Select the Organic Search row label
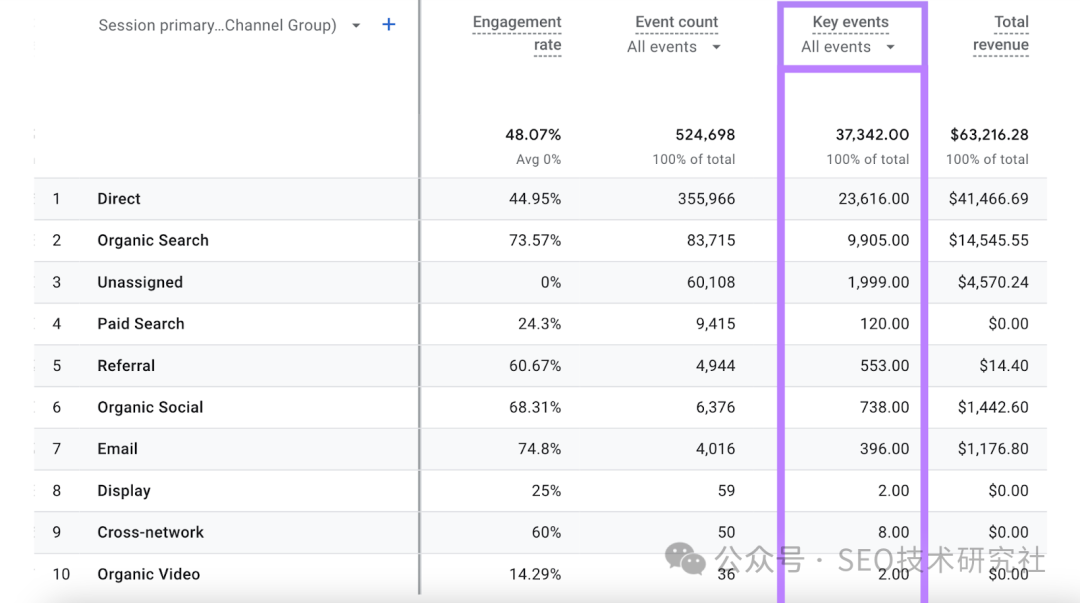This screenshot has width=1080, height=603. tap(153, 241)
